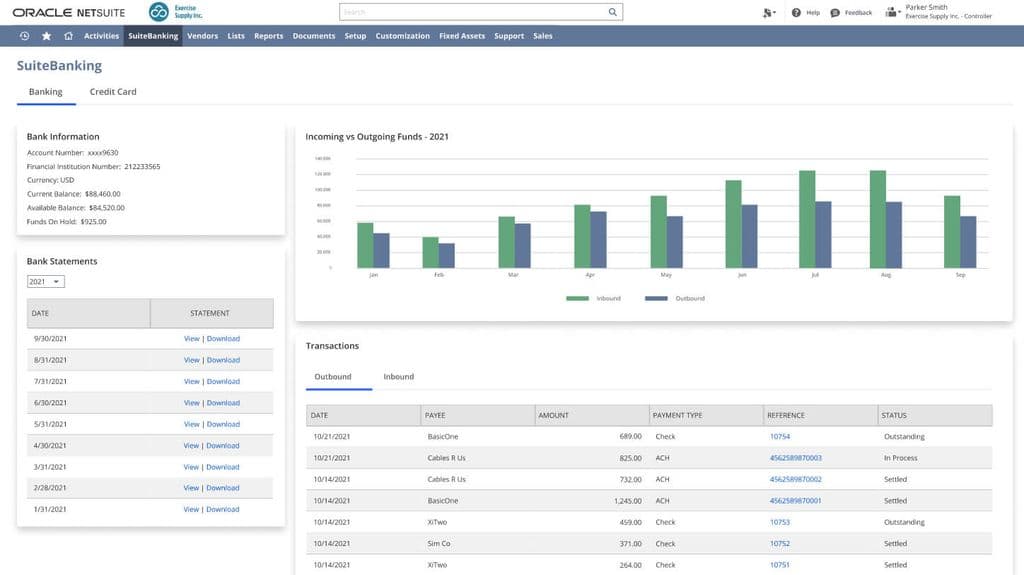Click the Create New icon beside Help
The image size is (1024, 575).
point(768,13)
